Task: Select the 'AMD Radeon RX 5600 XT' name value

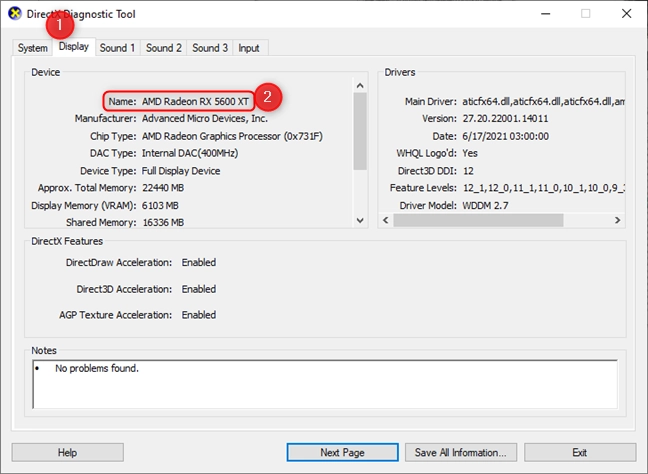Action: 195,101
